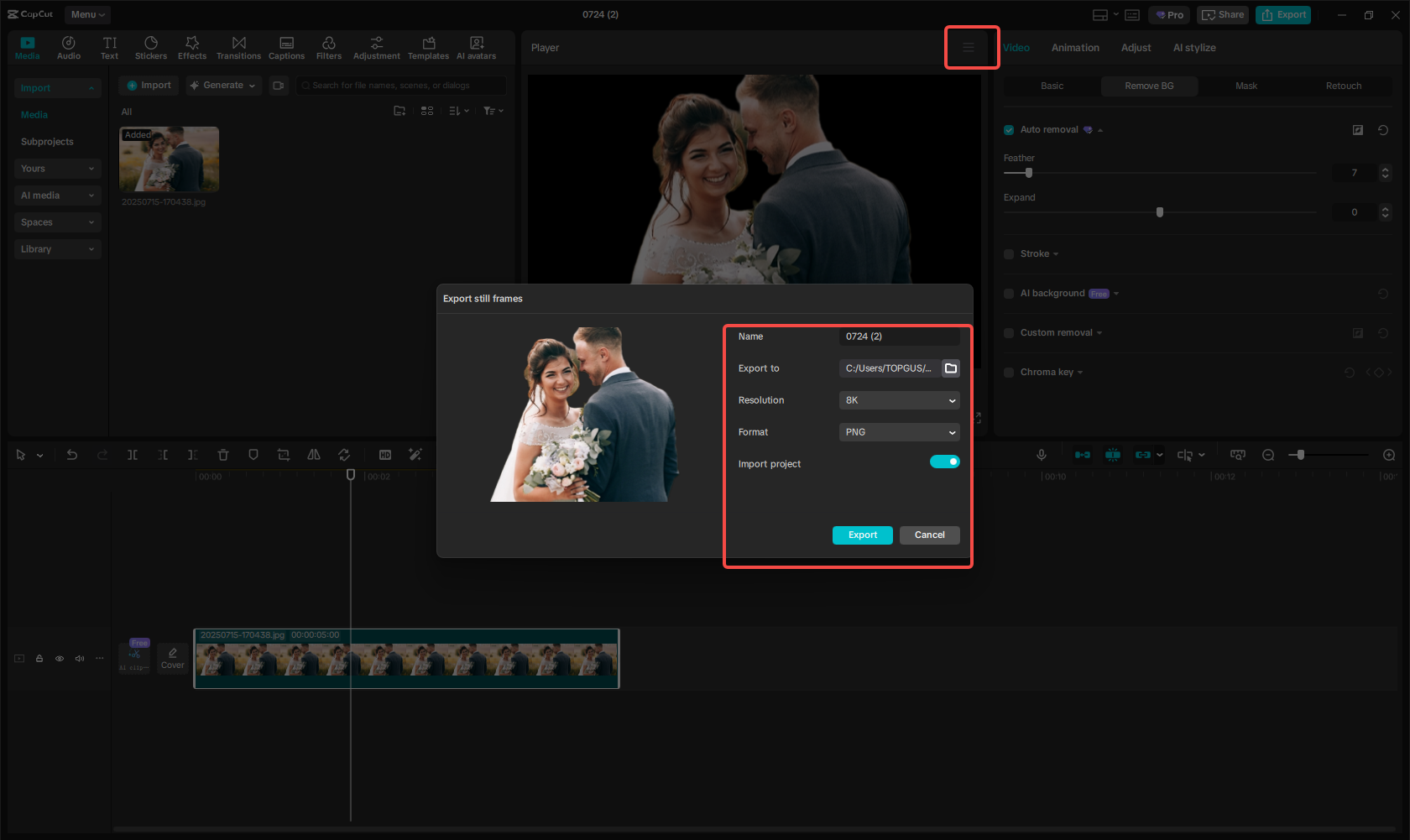Open the Resolution dropdown showing 8K

tap(898, 400)
